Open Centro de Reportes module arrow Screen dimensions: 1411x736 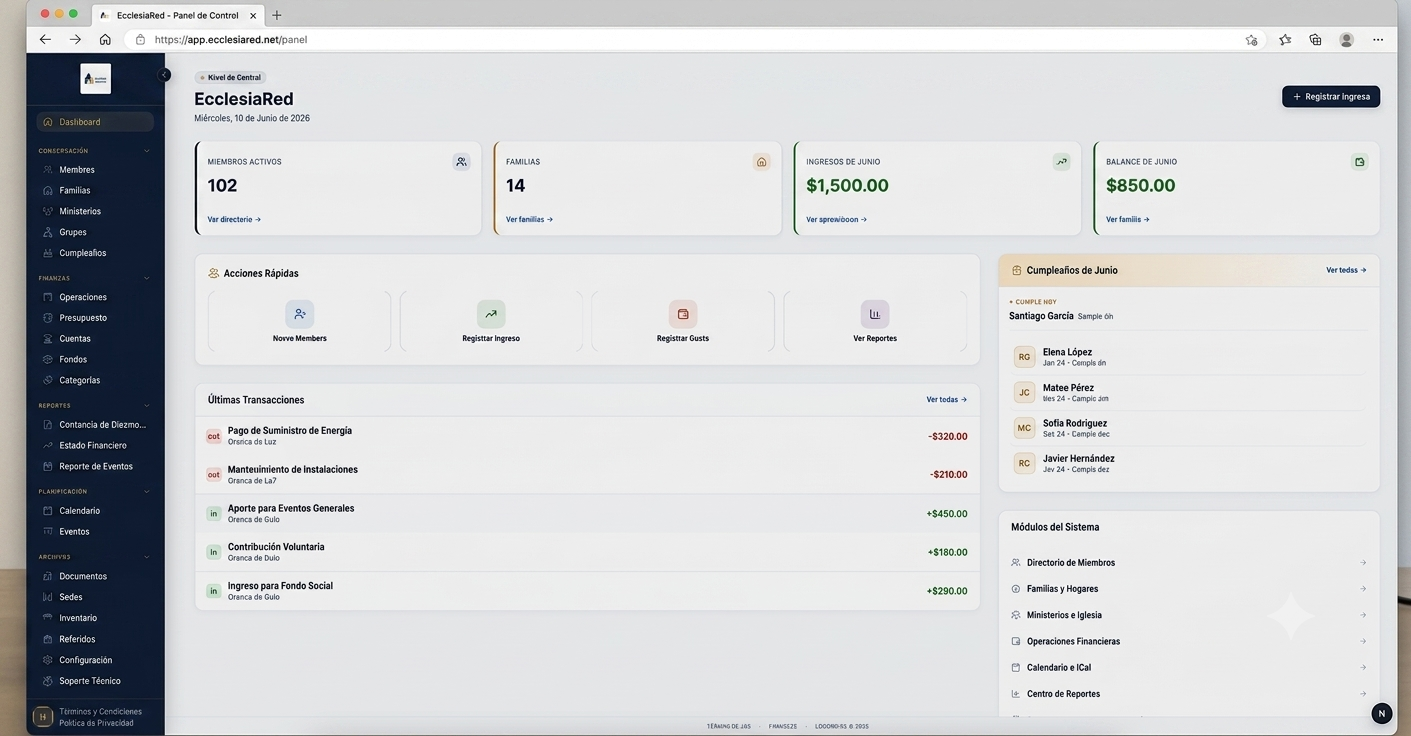pos(1363,694)
